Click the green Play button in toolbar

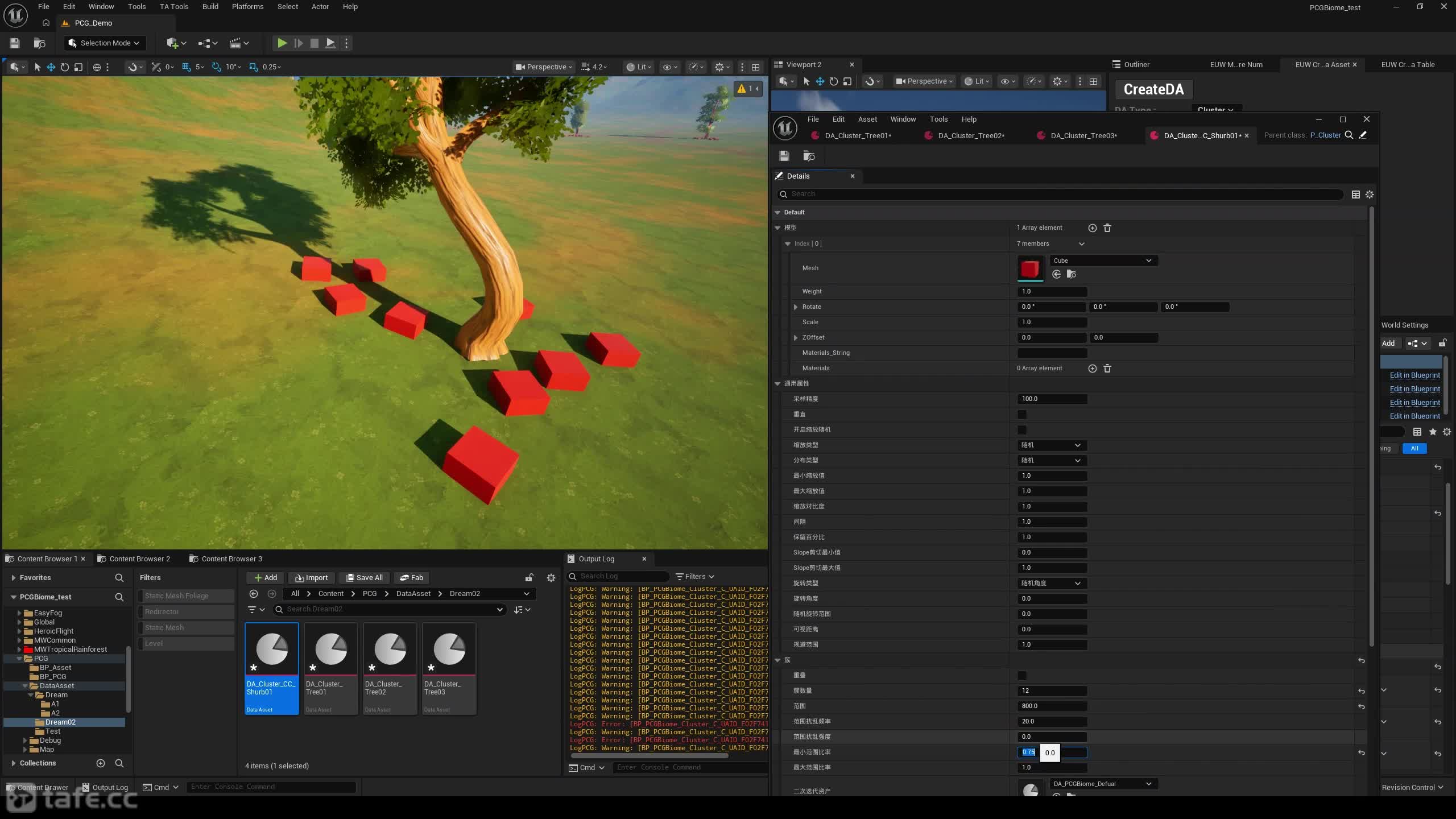click(x=282, y=43)
